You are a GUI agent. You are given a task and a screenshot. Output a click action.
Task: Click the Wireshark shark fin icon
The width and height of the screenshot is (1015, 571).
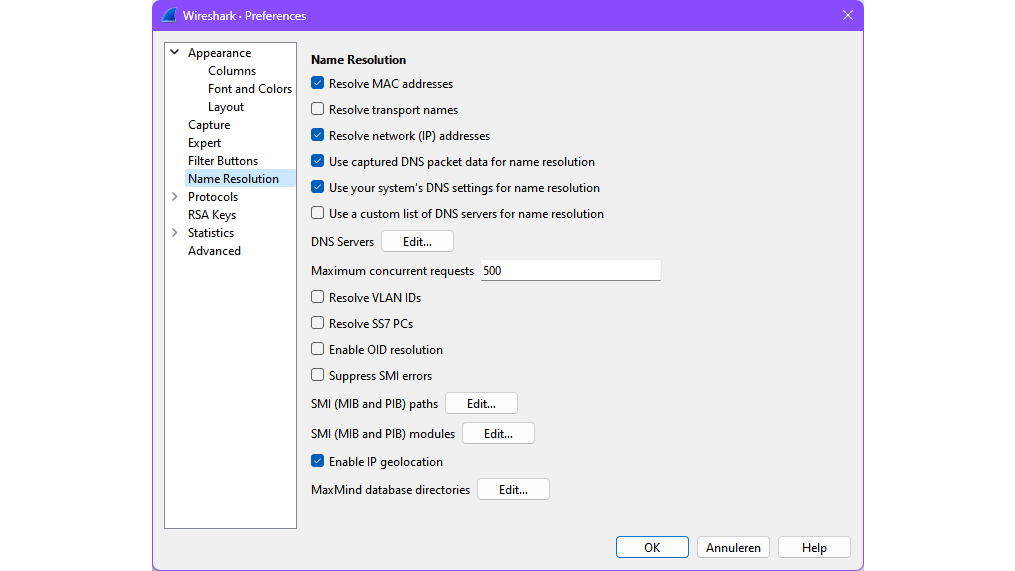pos(169,15)
